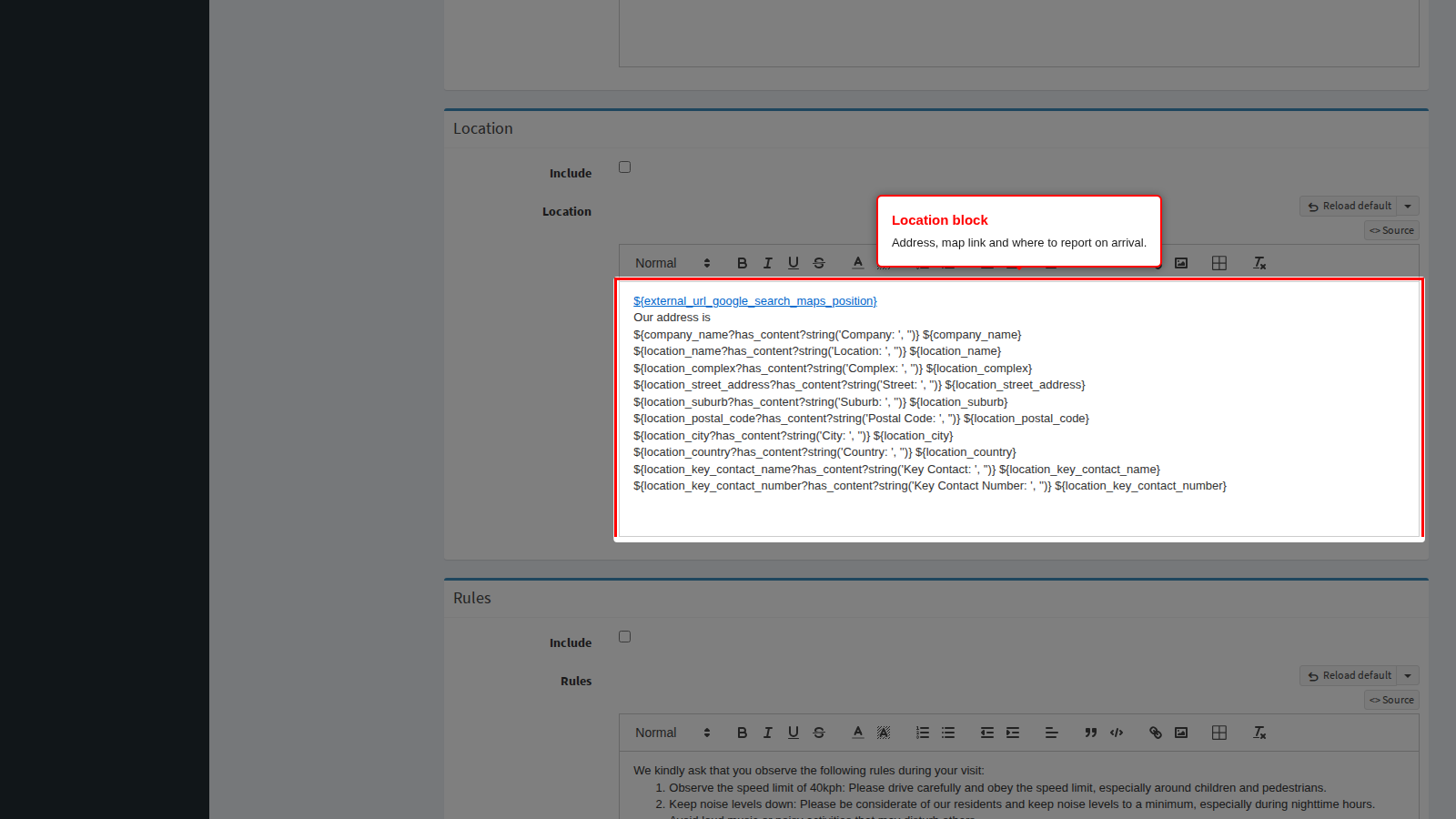Click inside the Location text editor area
The image size is (1456, 819).
click(x=1019, y=409)
